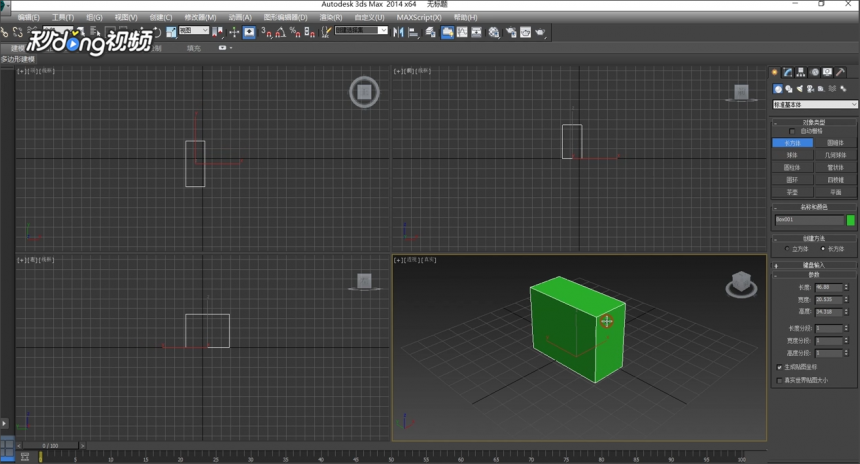The width and height of the screenshot is (860, 464).
Task: Open the 视图(V) menu
Action: (x=126, y=18)
